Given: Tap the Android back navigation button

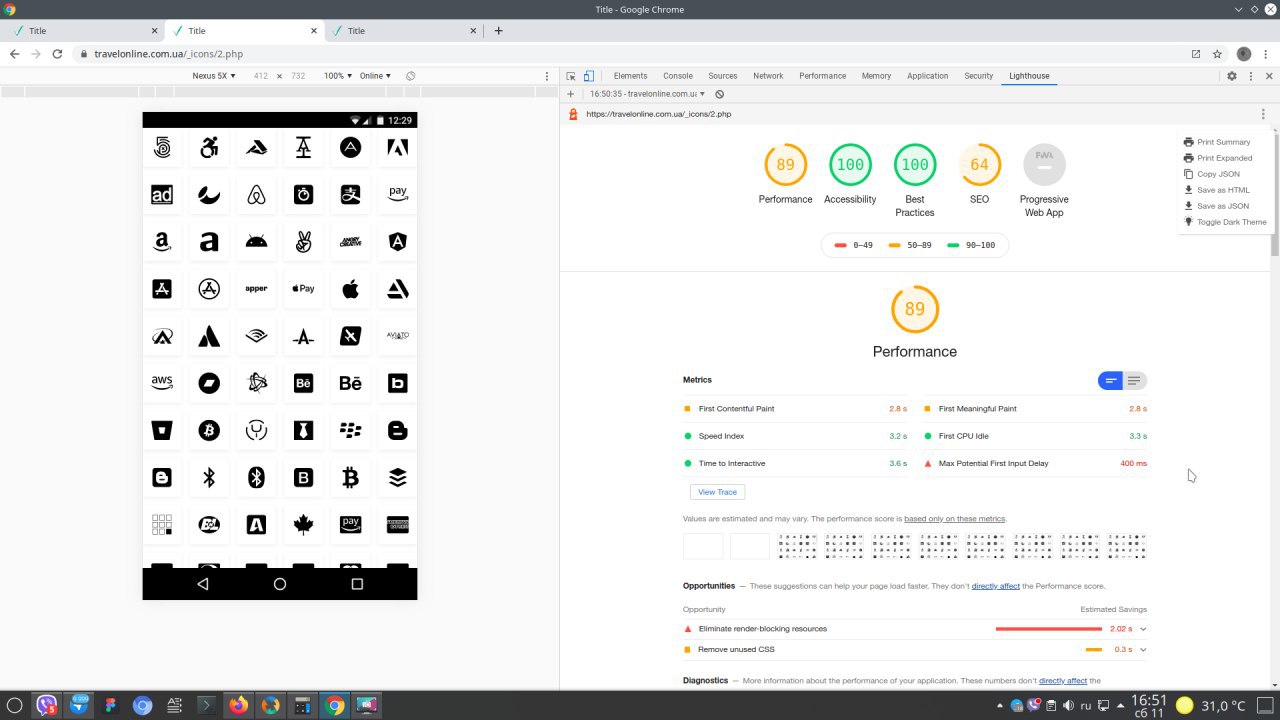Looking at the screenshot, I should pos(203,584).
